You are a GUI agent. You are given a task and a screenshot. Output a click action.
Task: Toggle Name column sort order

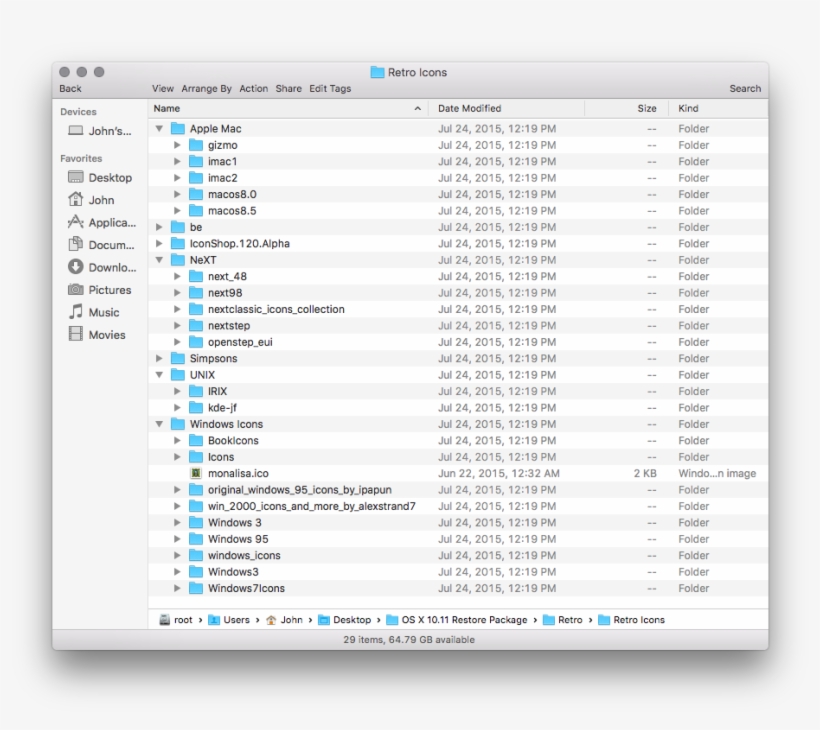(166, 108)
